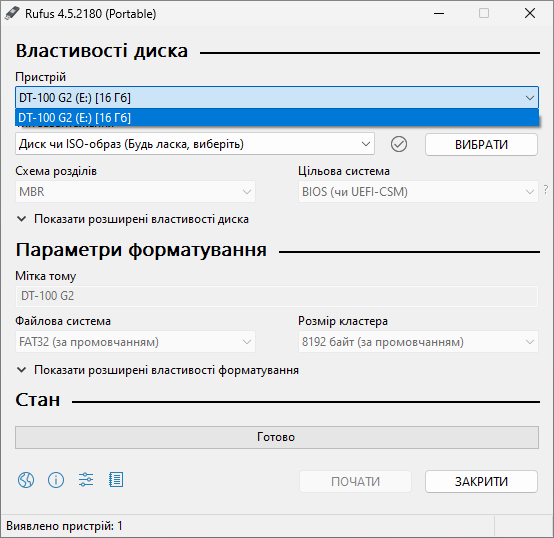Click the Стан heading

(38, 400)
